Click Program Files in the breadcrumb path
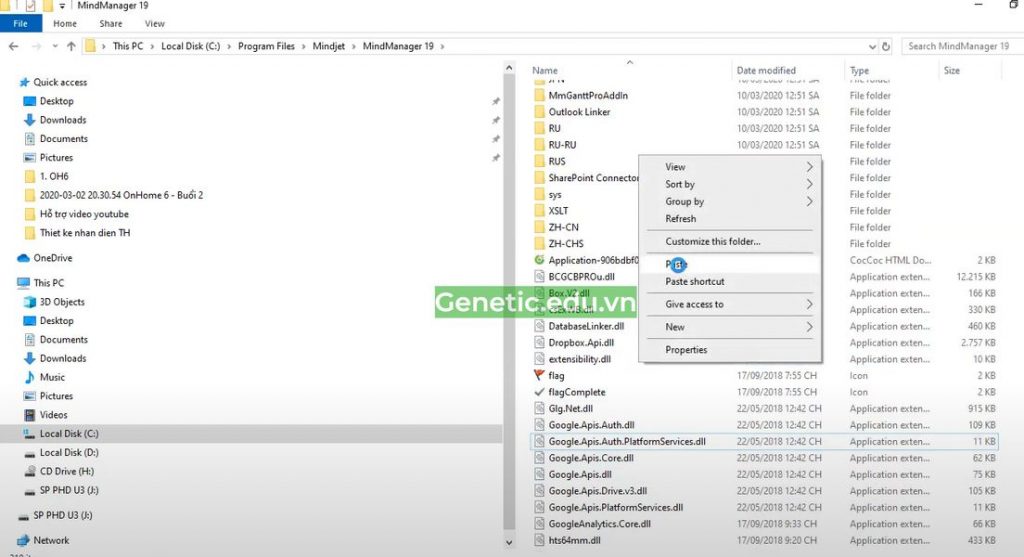This screenshot has width=1024, height=557. point(266,46)
